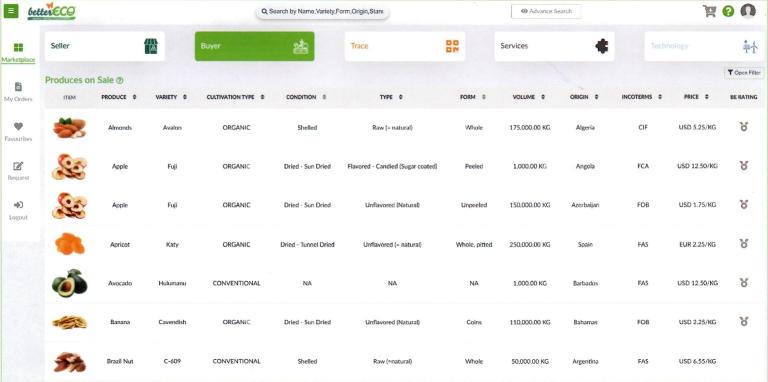Focus the search by name field

pyautogui.click(x=322, y=11)
